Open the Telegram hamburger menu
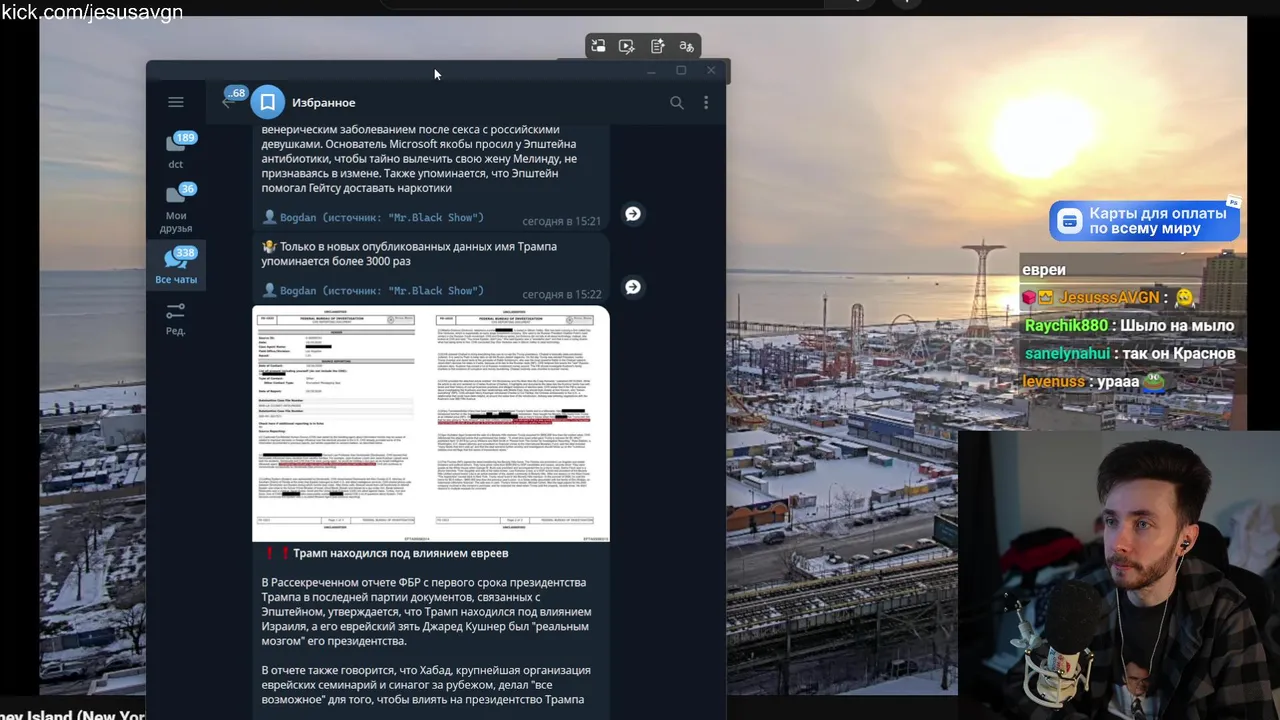The image size is (1280, 720). click(x=176, y=102)
